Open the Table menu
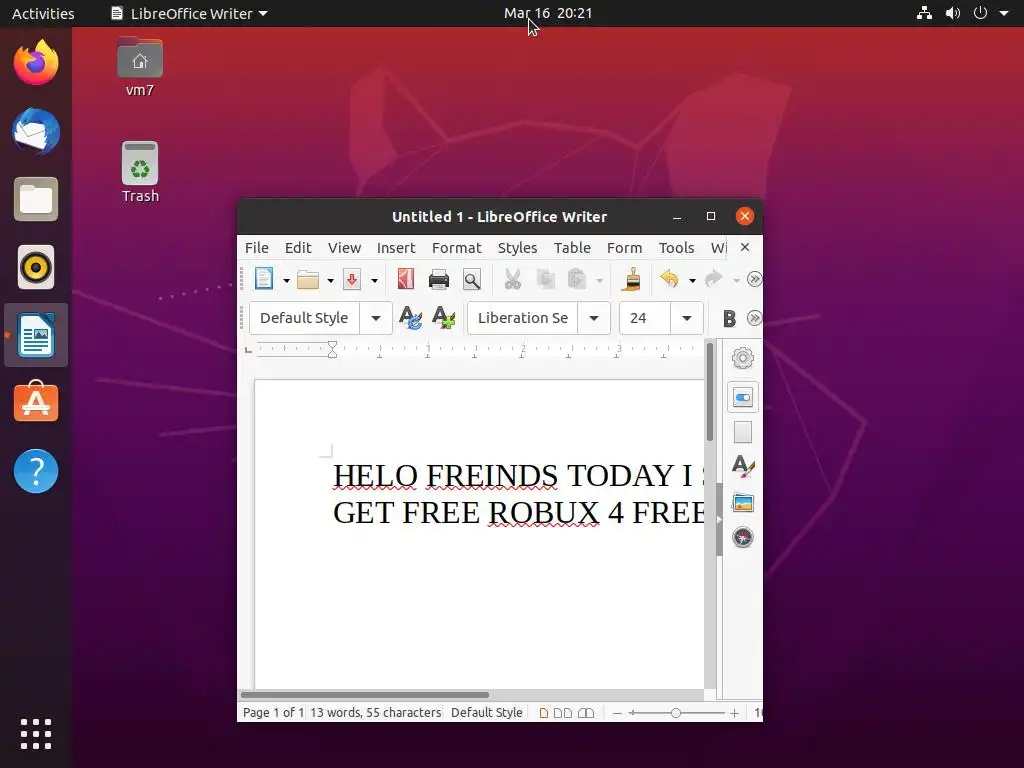 click(x=572, y=248)
